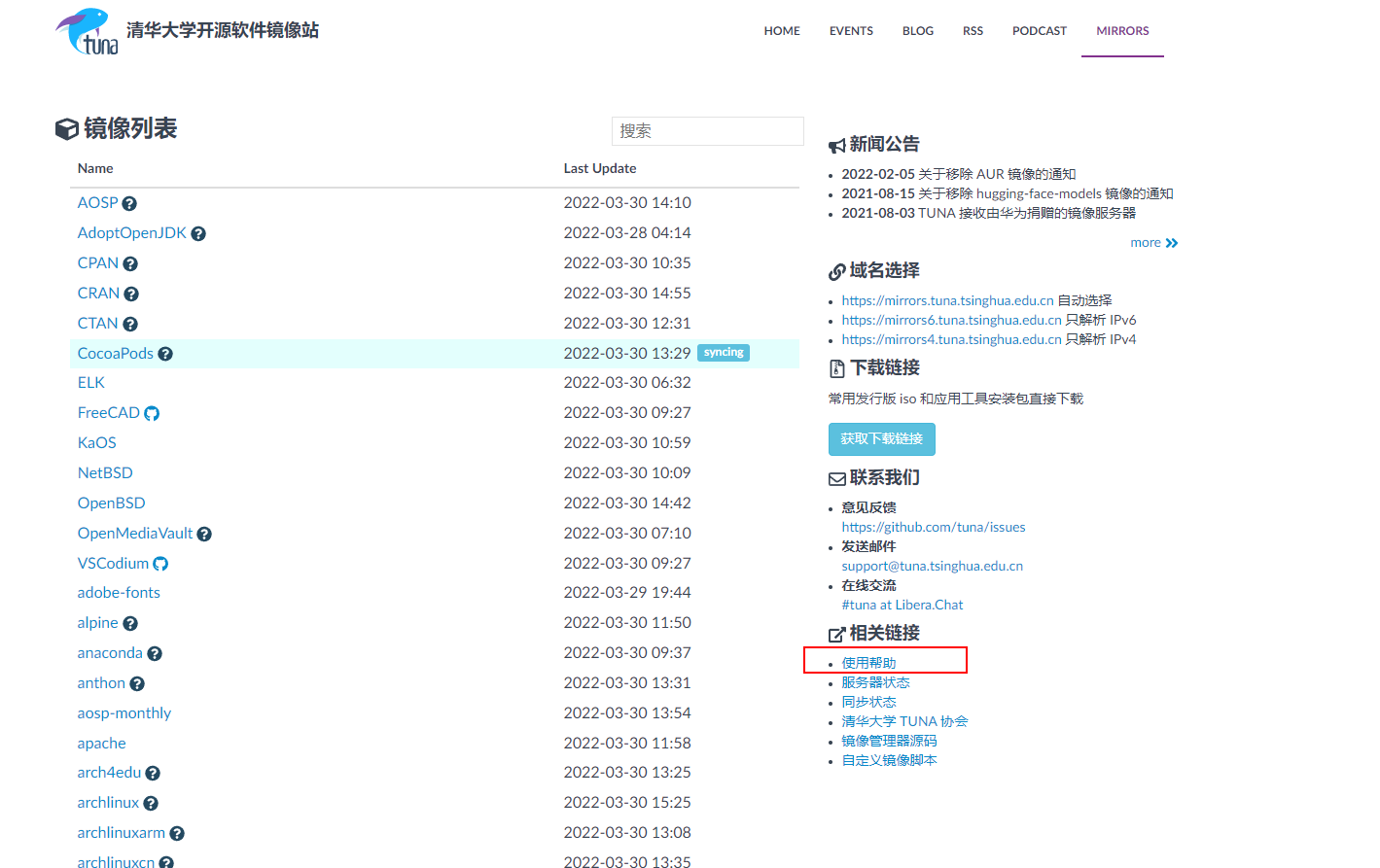Open the 2021-08-03 Huawei server donation news
The height and width of the screenshot is (868, 1380).
point(988,213)
